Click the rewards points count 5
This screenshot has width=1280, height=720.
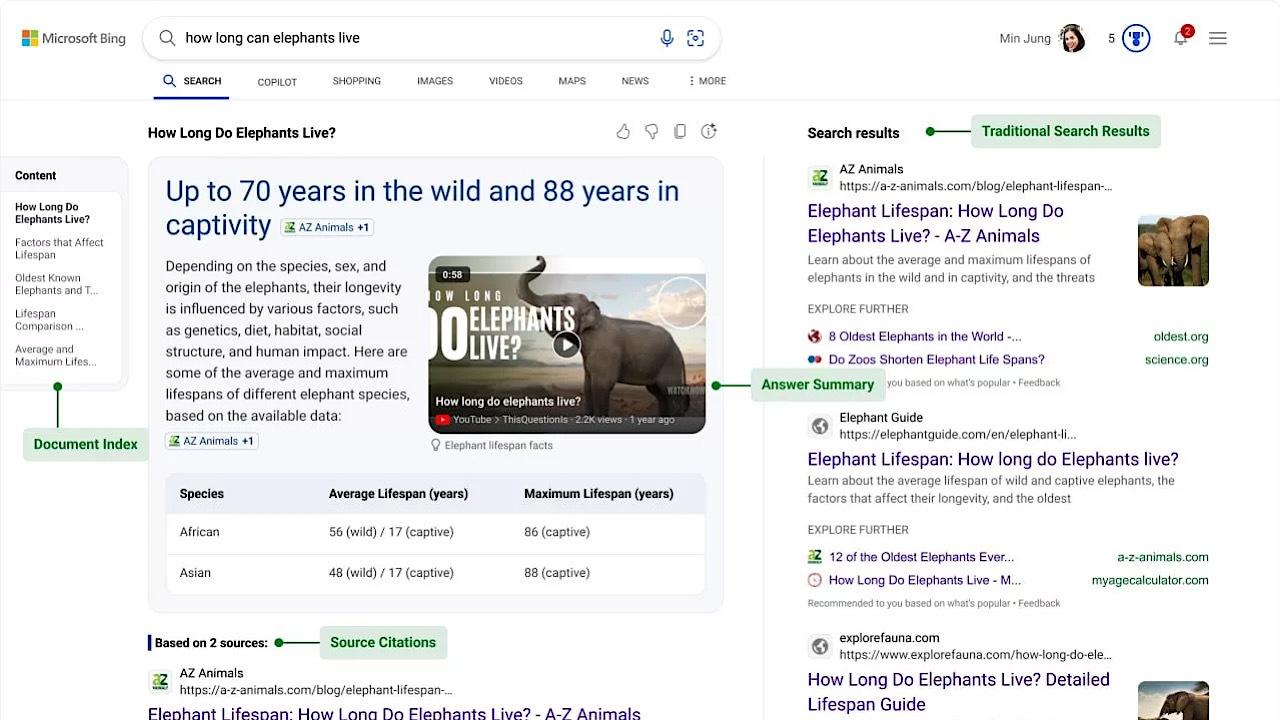coord(1111,38)
